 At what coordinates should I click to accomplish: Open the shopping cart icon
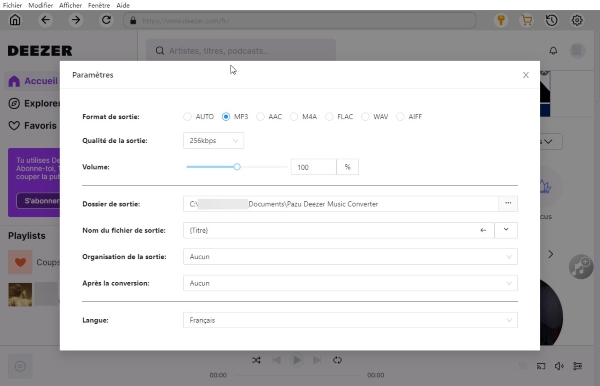527,20
